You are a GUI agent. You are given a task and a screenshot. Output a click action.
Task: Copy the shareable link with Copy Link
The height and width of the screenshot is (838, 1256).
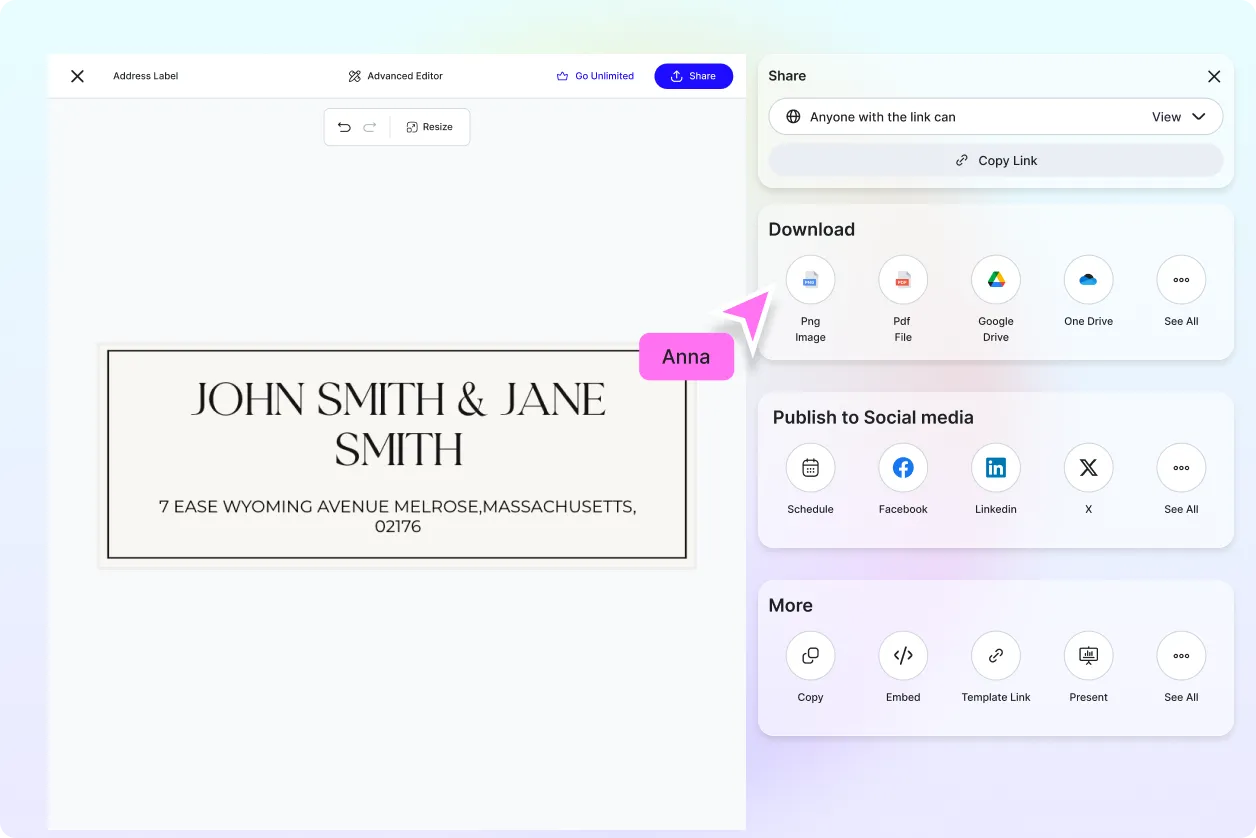coord(995,160)
